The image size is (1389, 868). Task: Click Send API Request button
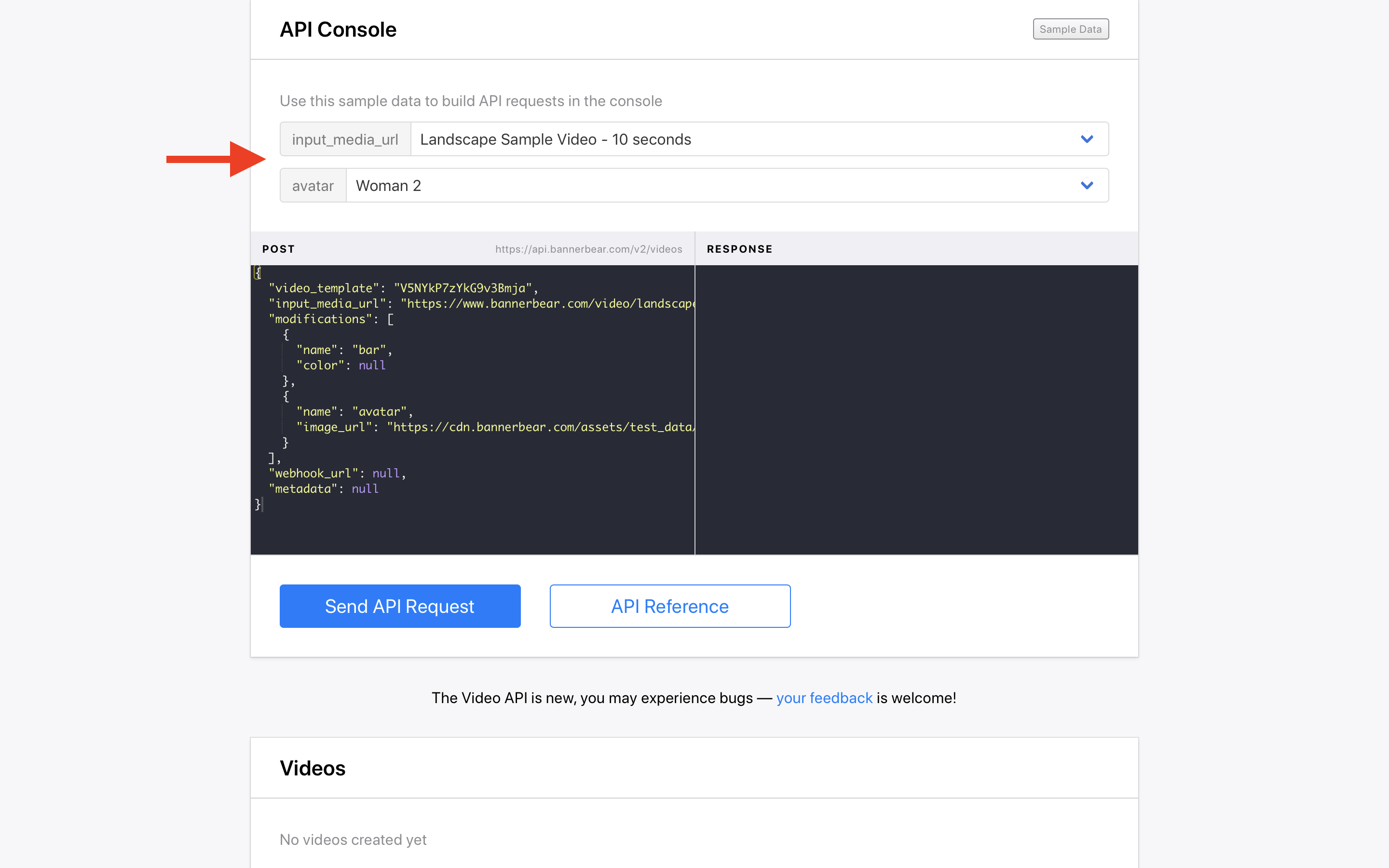[400, 606]
